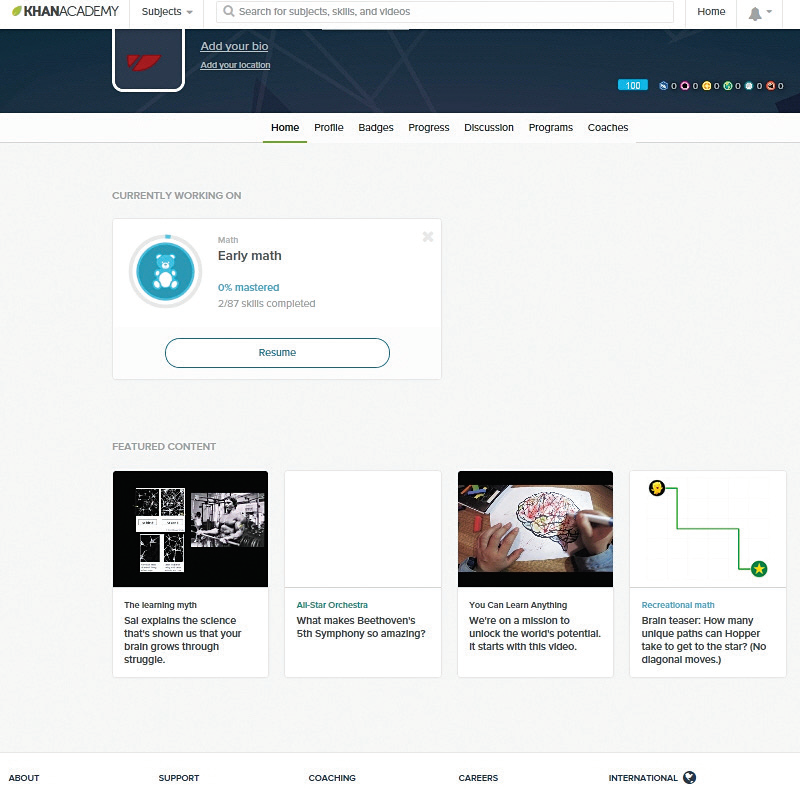800x789 pixels.
Task: Click the magnifying glass search icon
Action: (229, 12)
